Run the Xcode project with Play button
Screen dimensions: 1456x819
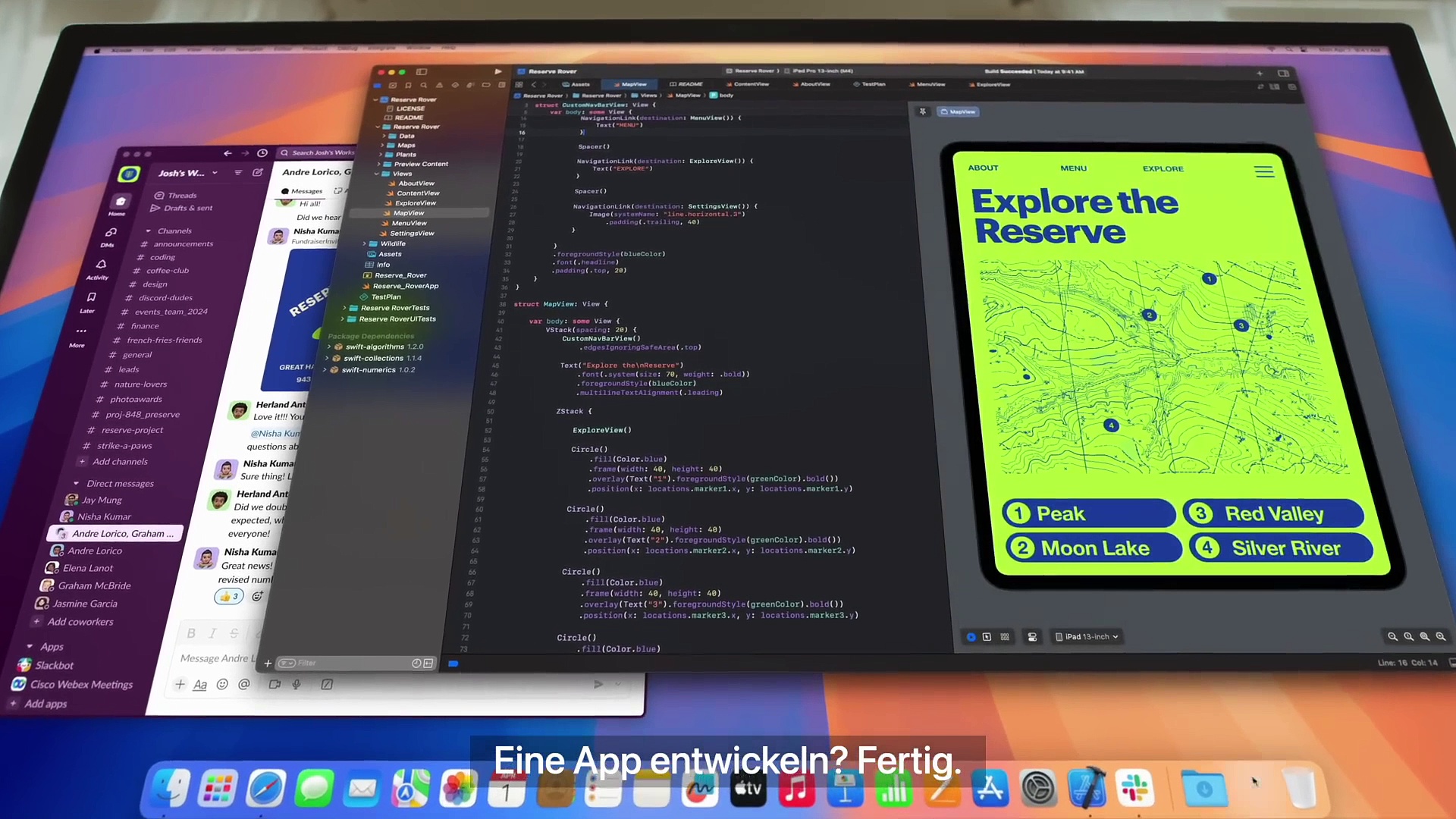pos(498,71)
